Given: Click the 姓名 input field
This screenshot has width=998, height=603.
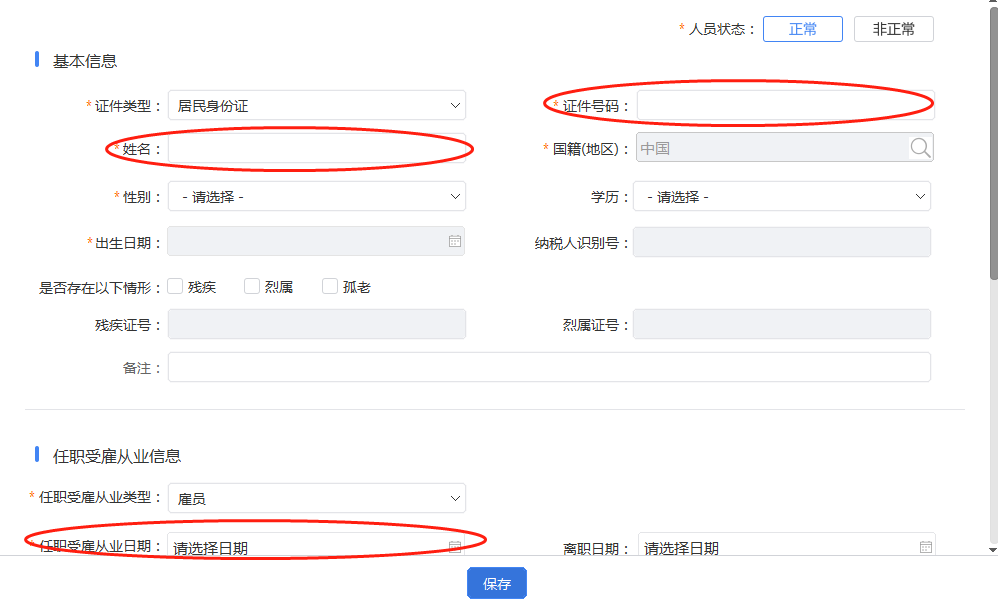Looking at the screenshot, I should tap(317, 148).
